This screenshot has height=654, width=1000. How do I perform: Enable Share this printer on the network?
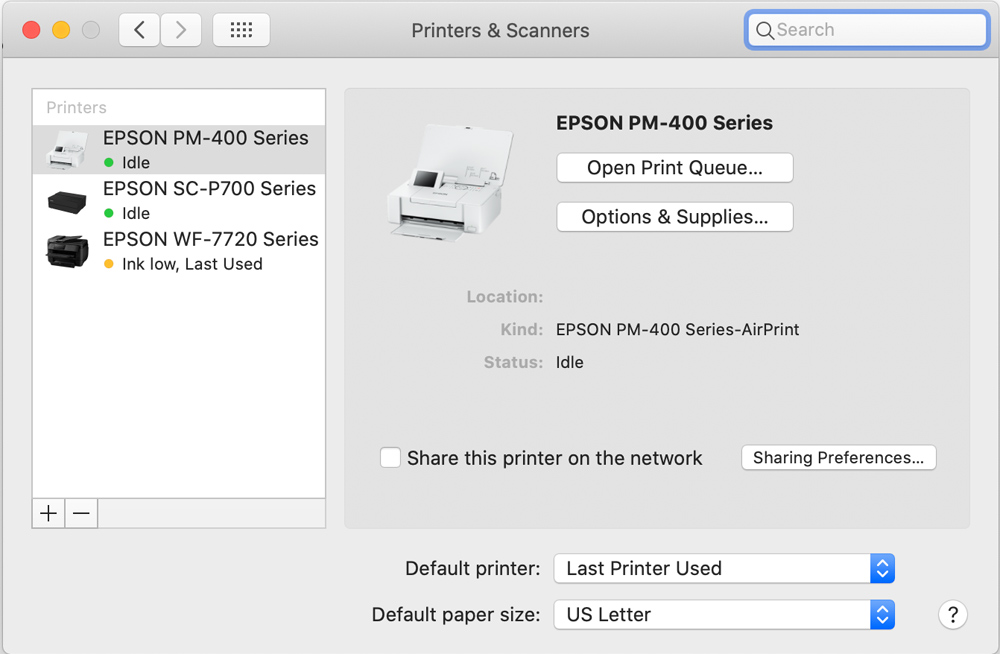tap(391, 458)
